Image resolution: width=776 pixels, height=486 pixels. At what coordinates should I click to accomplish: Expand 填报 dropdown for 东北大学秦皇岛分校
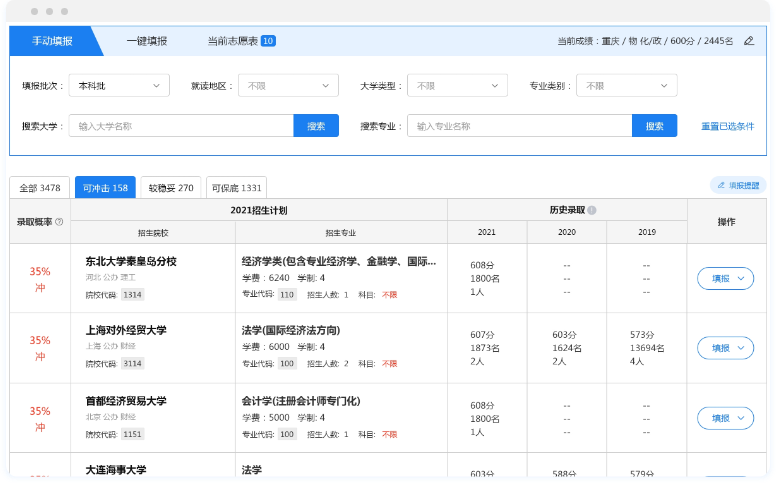(x=726, y=278)
